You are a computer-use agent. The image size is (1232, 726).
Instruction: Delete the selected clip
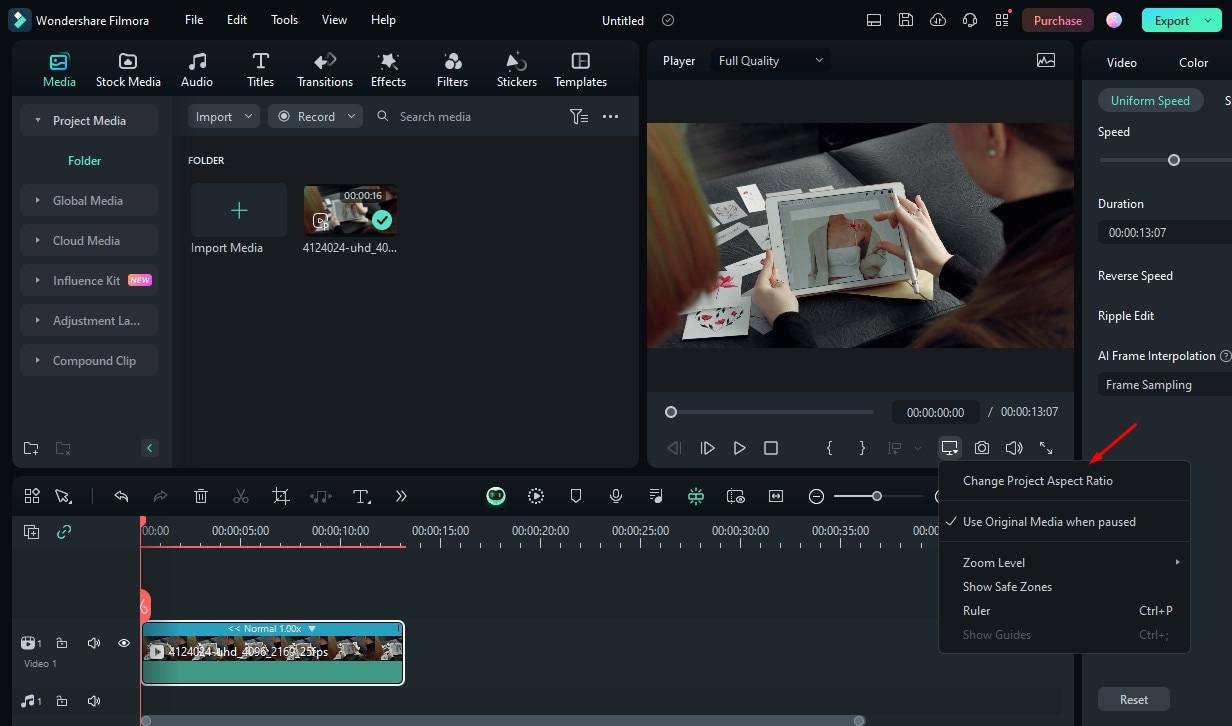tap(201, 496)
